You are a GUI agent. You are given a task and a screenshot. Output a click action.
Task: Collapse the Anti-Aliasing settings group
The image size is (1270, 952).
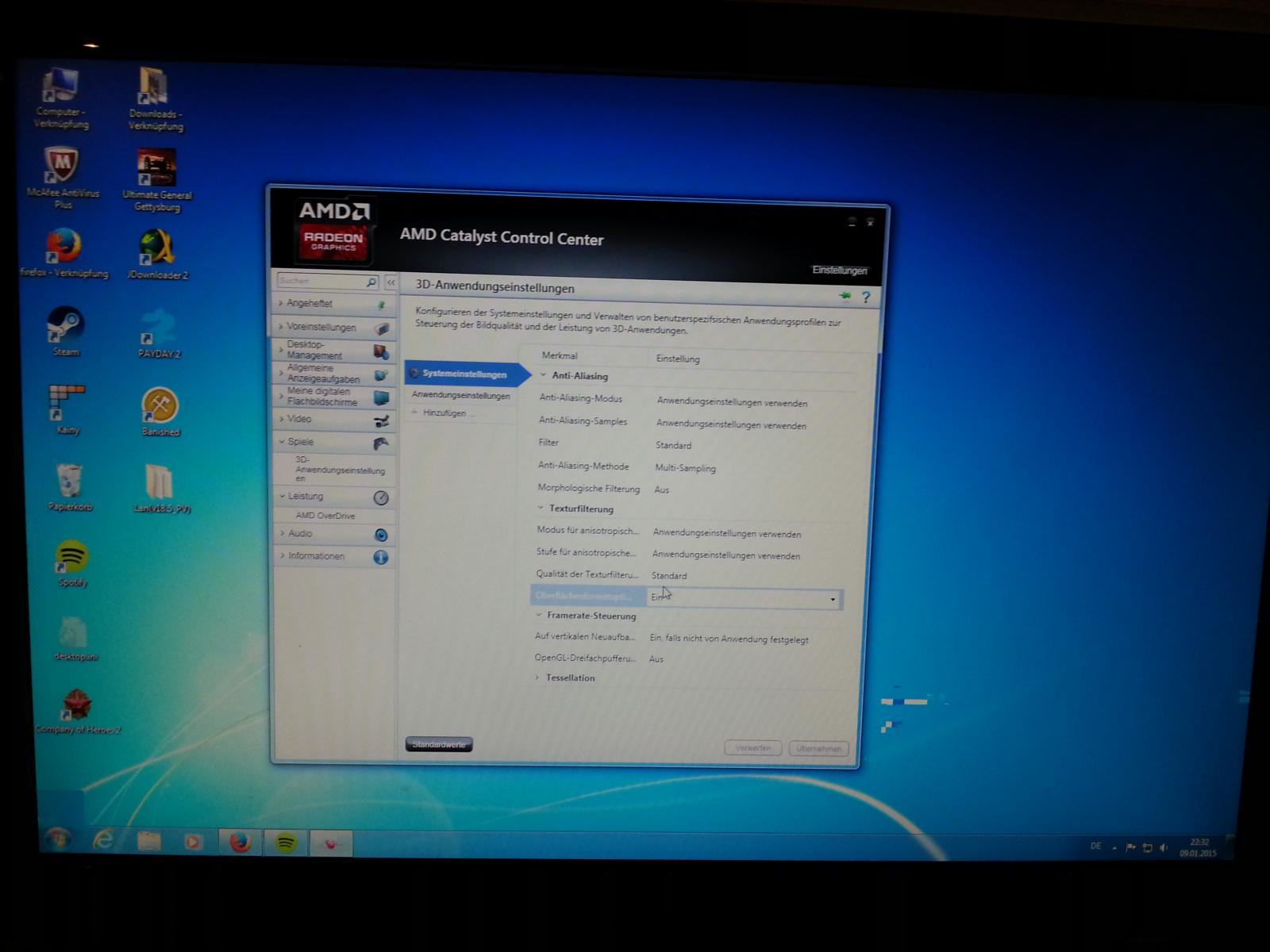pos(543,375)
